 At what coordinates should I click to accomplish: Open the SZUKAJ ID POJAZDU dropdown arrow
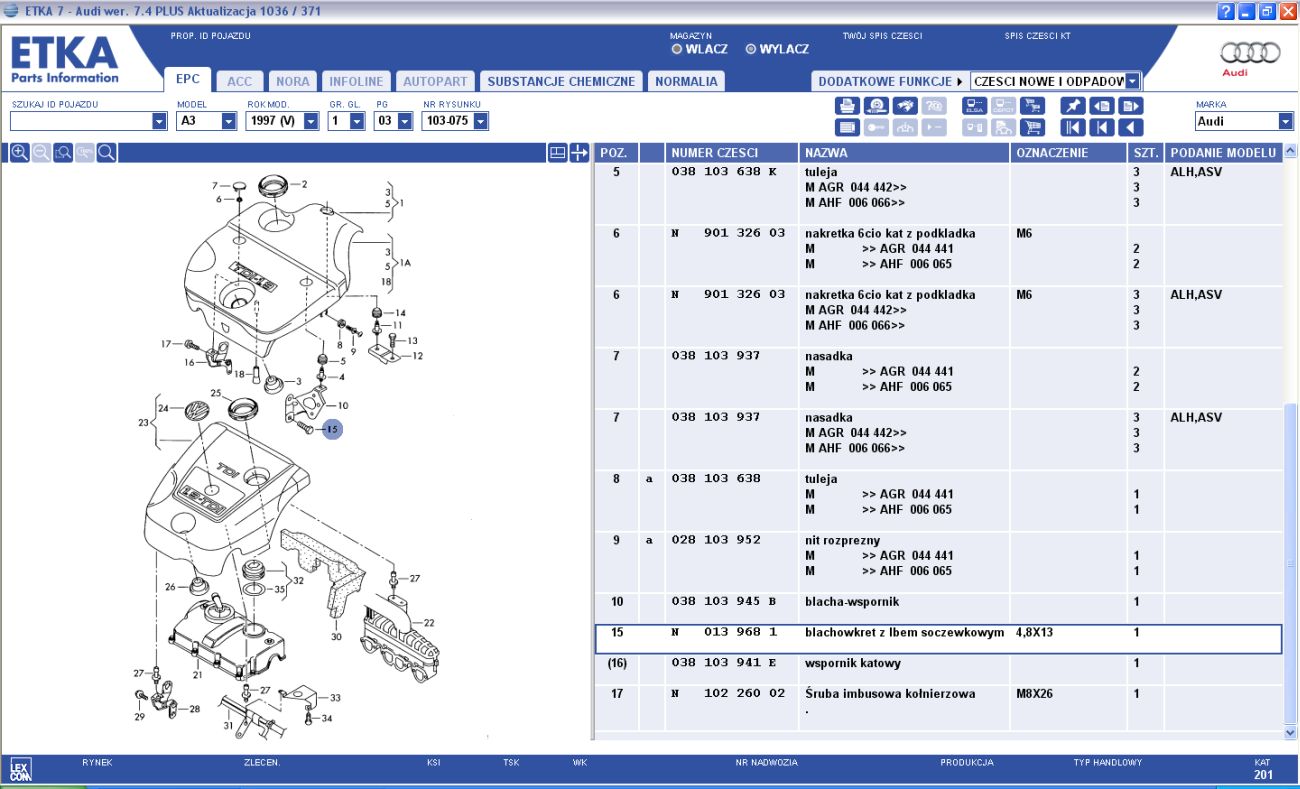[159, 121]
